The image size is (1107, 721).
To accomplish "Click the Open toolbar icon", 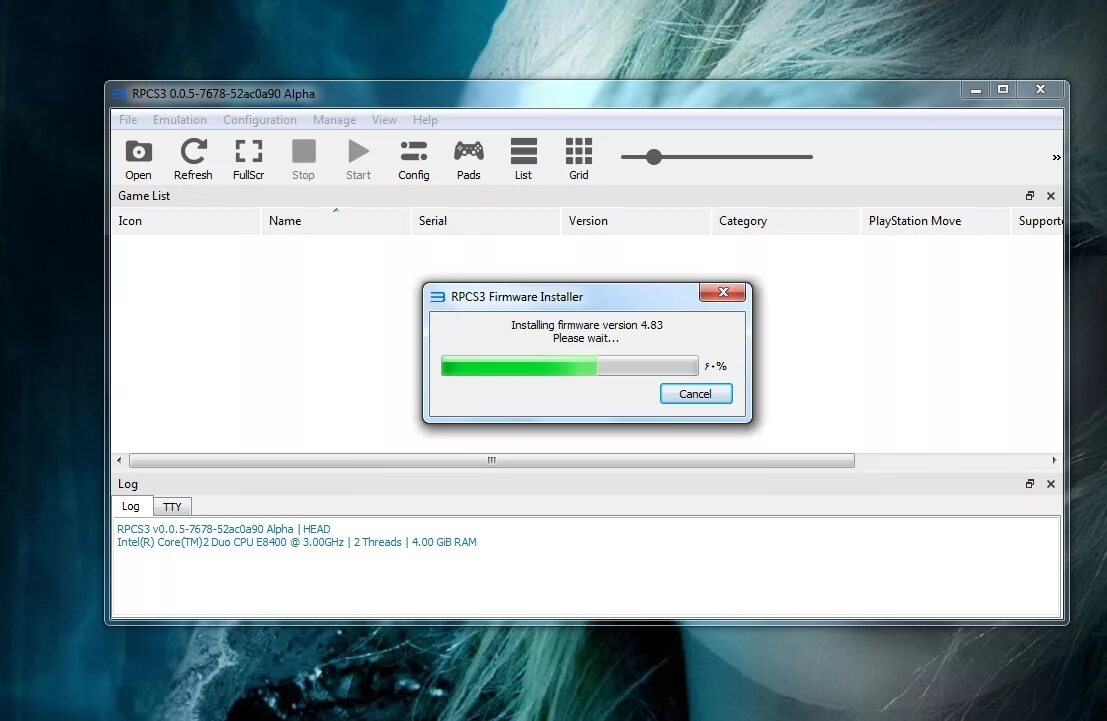I will point(138,160).
